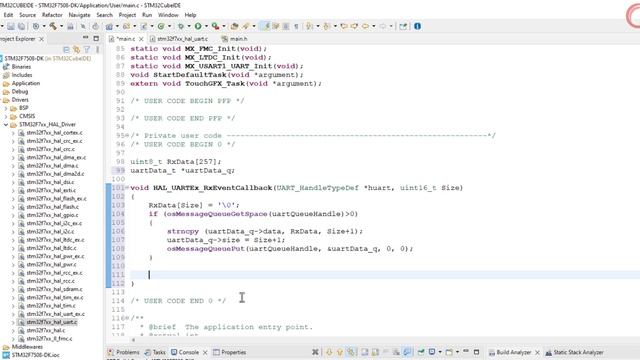Click the Console clear (X) icon
The width and height of the screenshot is (640, 360).
point(315,352)
